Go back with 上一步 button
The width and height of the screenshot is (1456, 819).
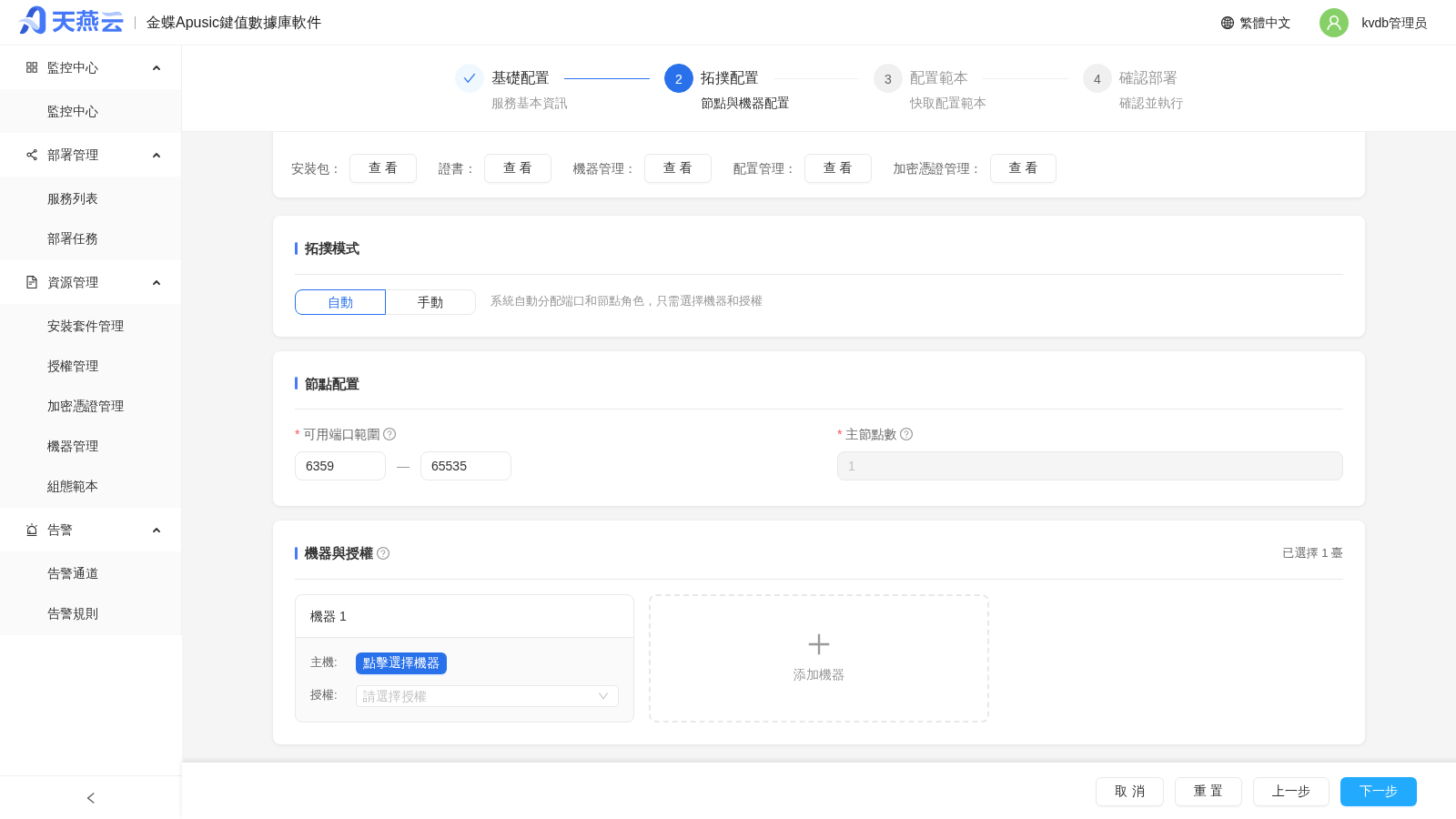tap(1291, 792)
